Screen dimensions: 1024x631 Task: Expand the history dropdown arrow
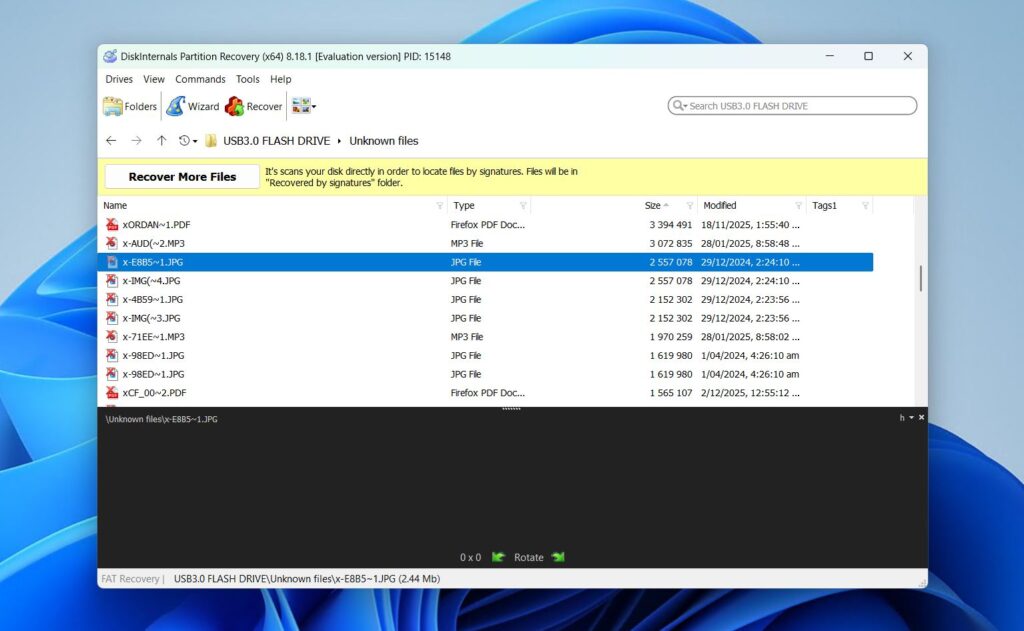[x=195, y=141]
